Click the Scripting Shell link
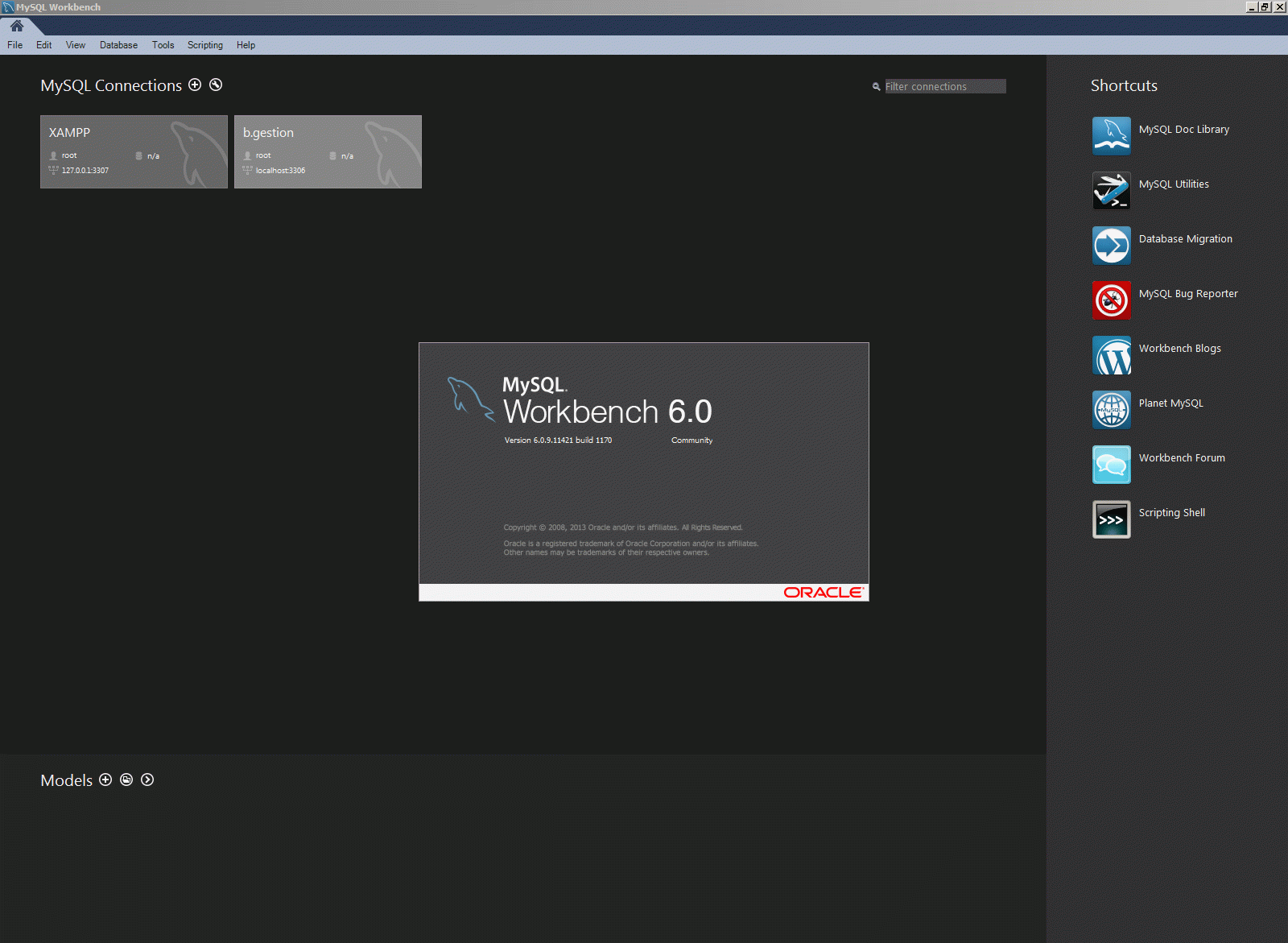Screen dimensions: 1288x943 point(1172,513)
